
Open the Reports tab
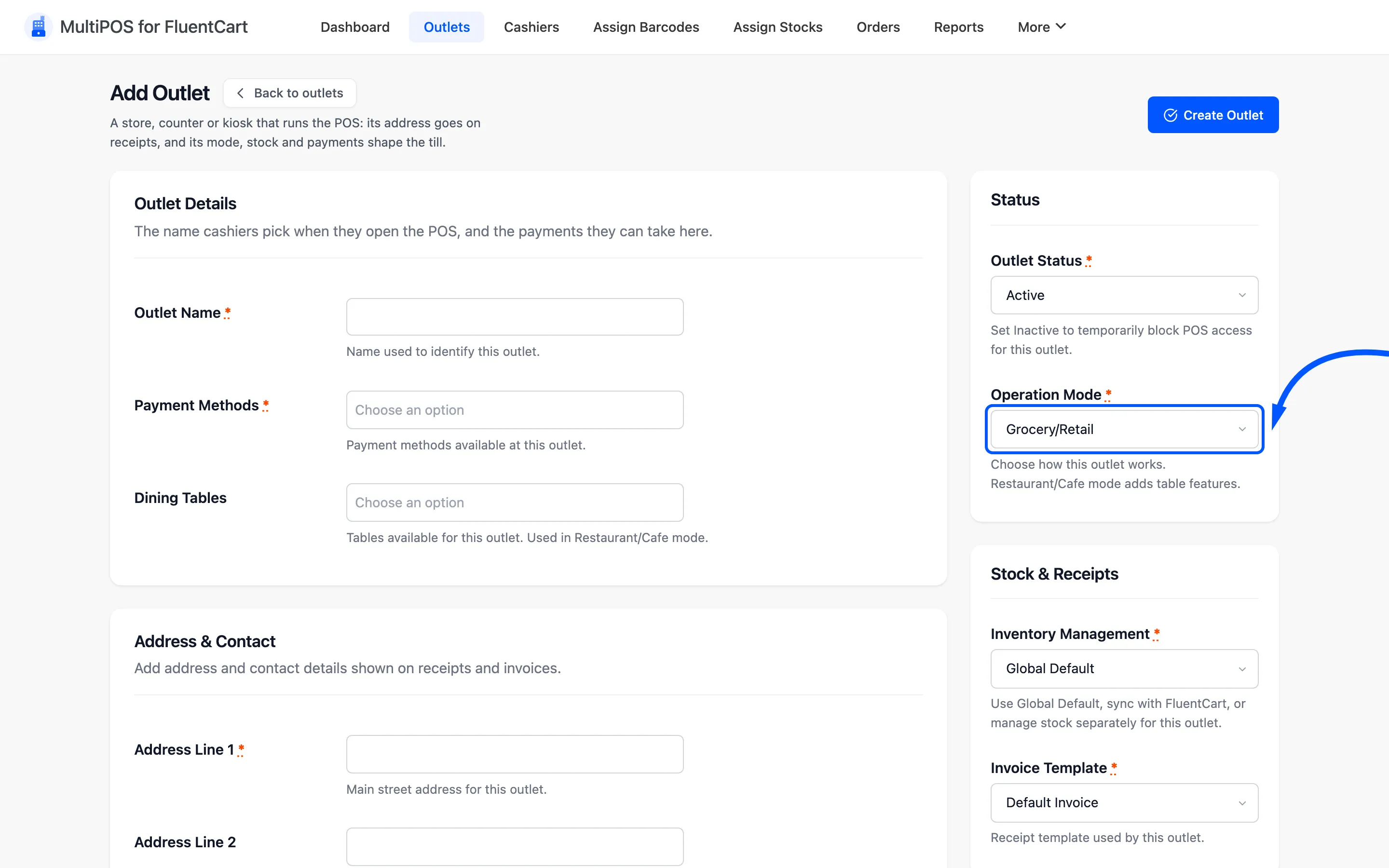(958, 27)
